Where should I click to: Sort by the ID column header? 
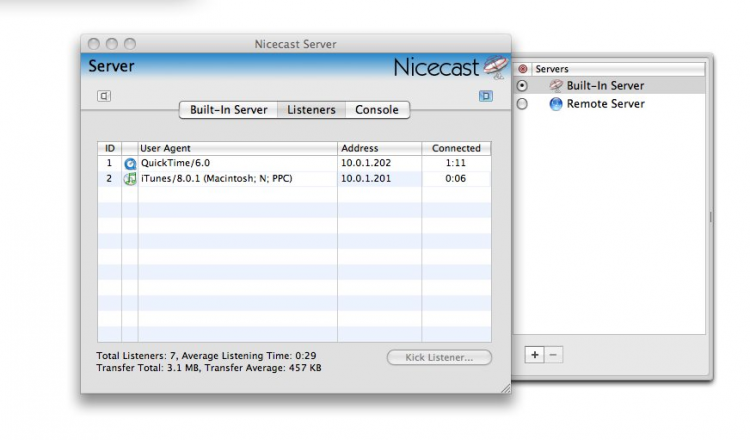tap(110, 148)
